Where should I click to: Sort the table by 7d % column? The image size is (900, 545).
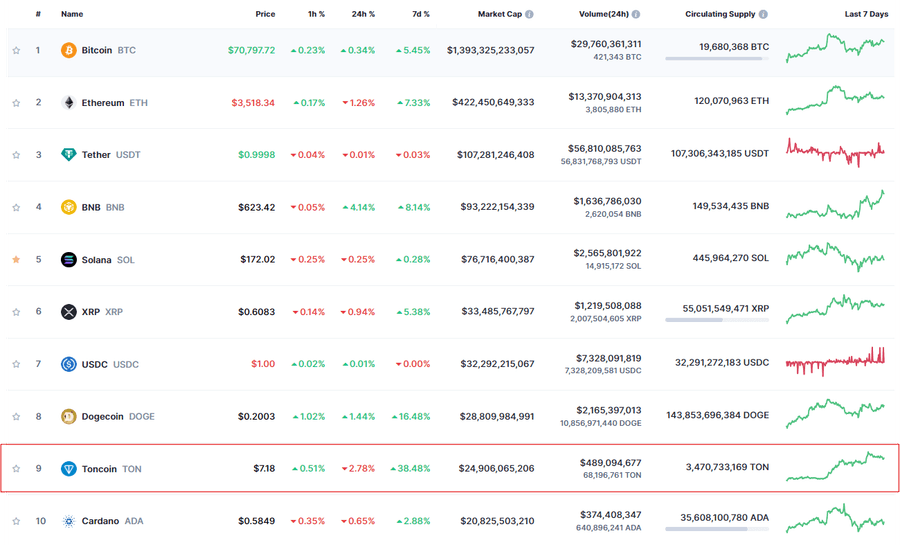point(420,15)
